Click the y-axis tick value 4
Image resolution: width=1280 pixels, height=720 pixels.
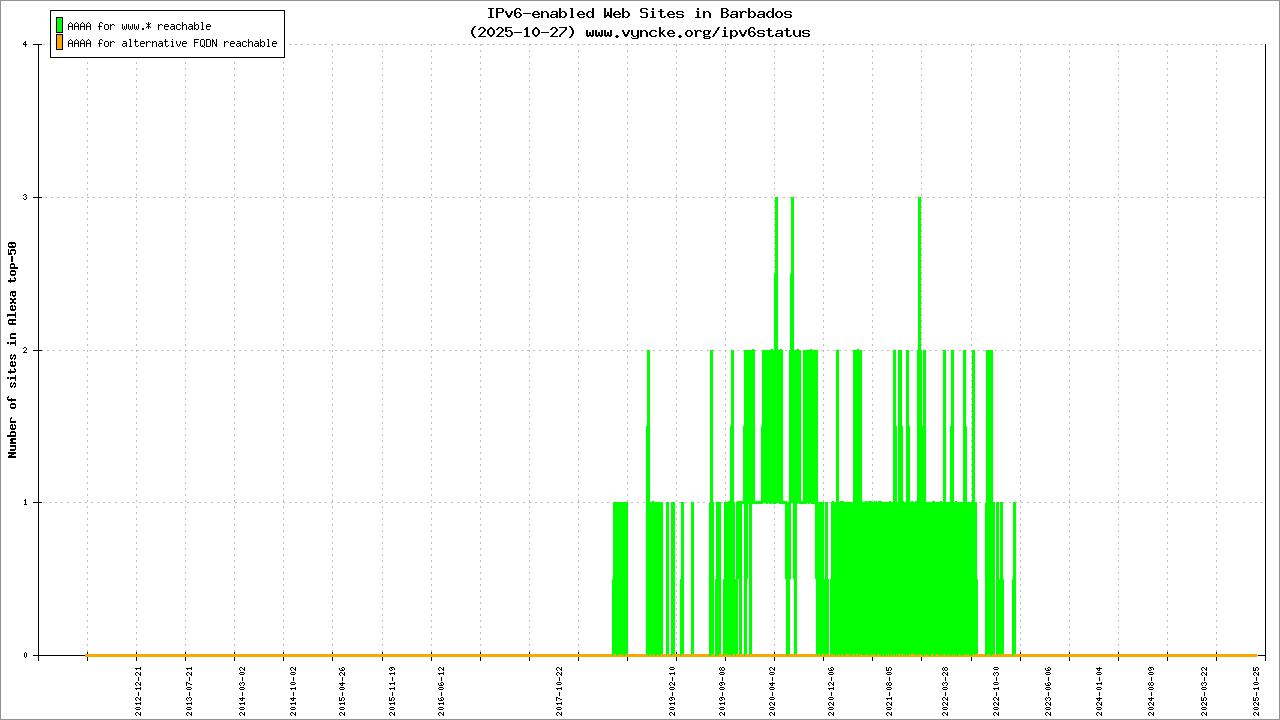tap(37, 45)
